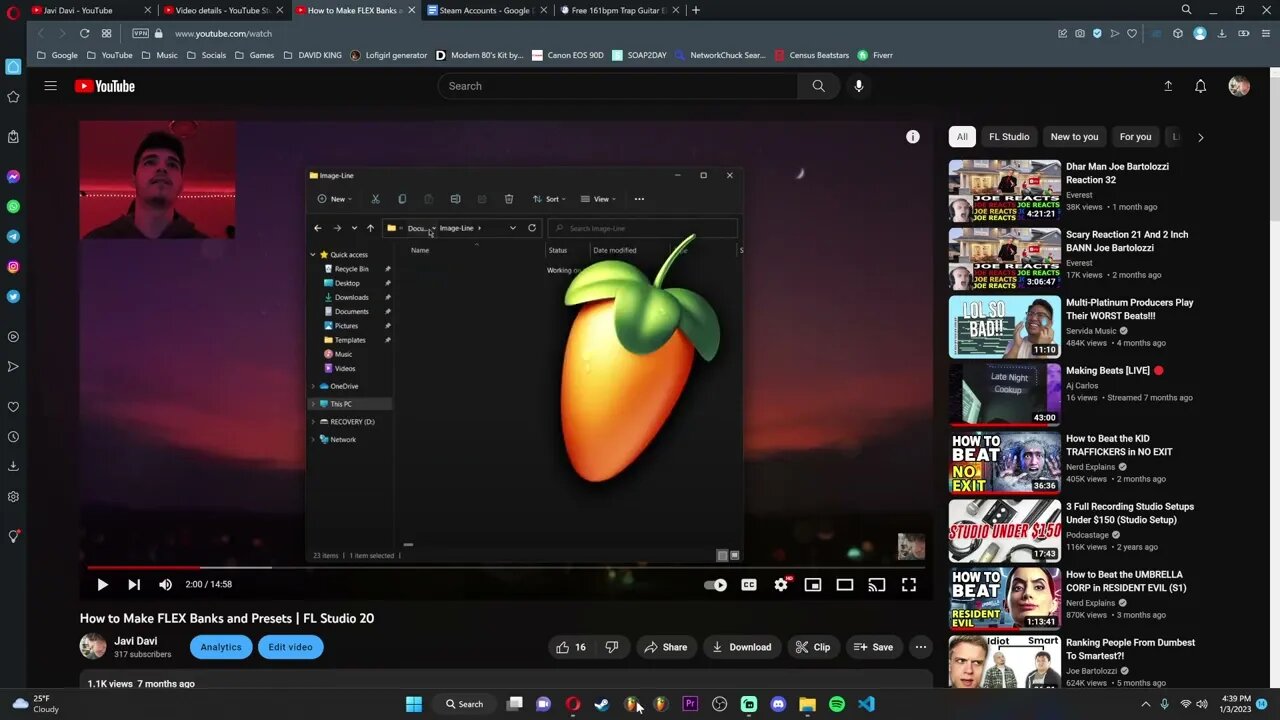Toggle the miniplayer

[x=813, y=585]
